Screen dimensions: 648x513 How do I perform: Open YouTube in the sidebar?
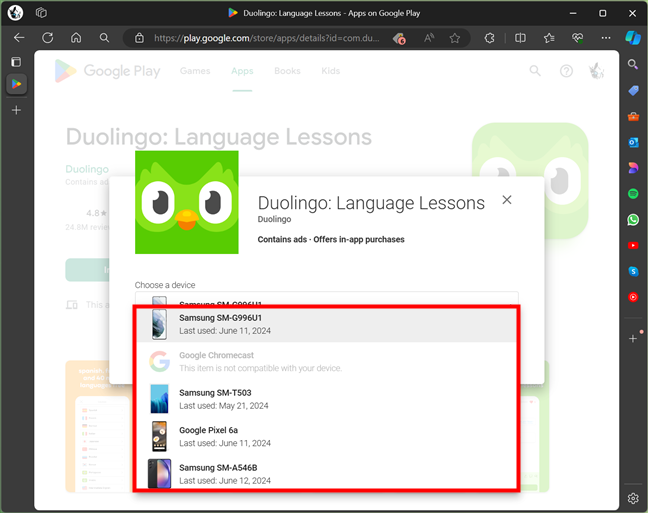pos(633,246)
